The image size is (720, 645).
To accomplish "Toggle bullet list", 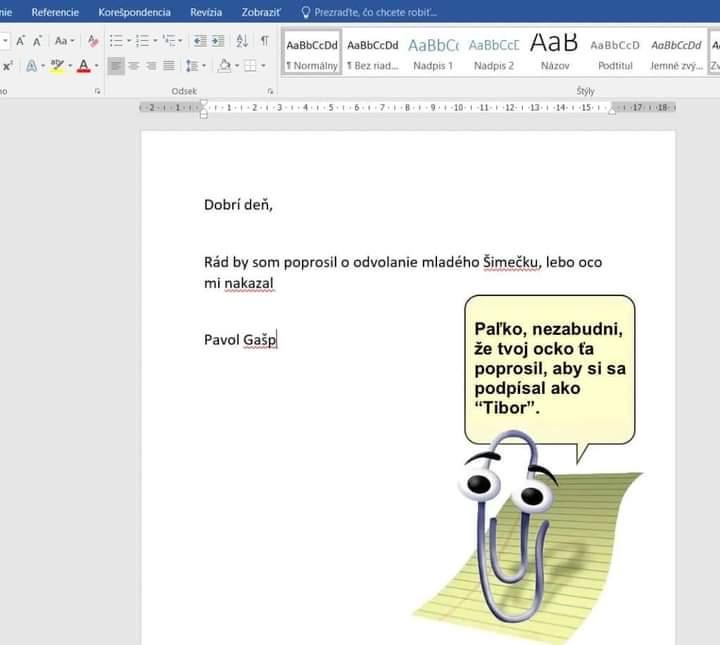I will tap(116, 41).
